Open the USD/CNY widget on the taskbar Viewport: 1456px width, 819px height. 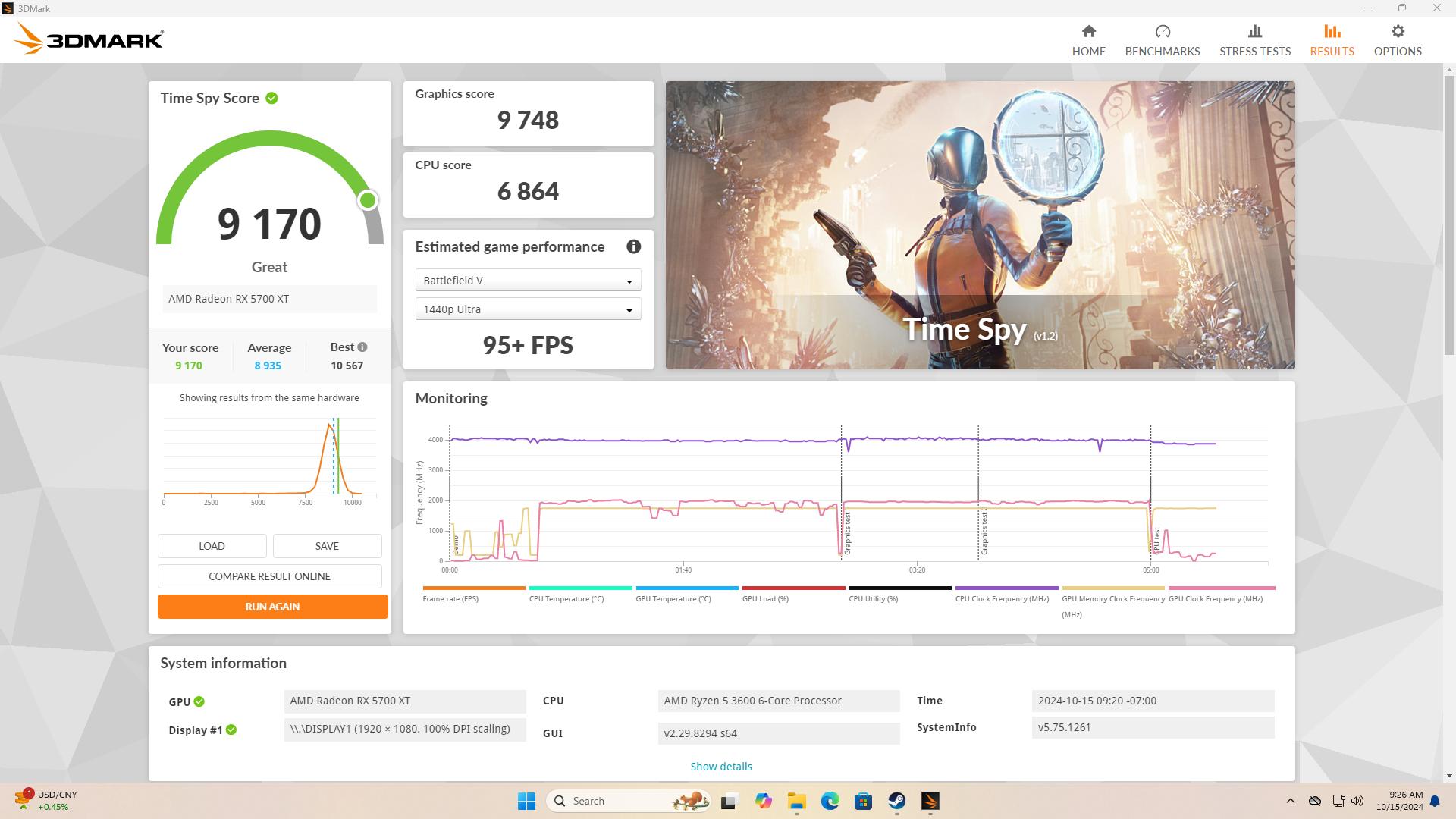coord(47,801)
